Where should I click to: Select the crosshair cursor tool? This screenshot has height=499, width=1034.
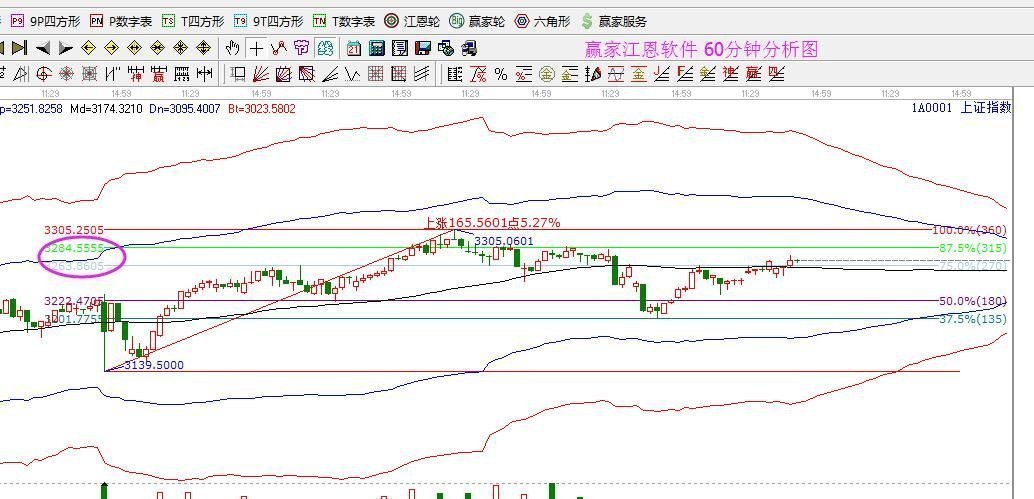click(x=256, y=48)
